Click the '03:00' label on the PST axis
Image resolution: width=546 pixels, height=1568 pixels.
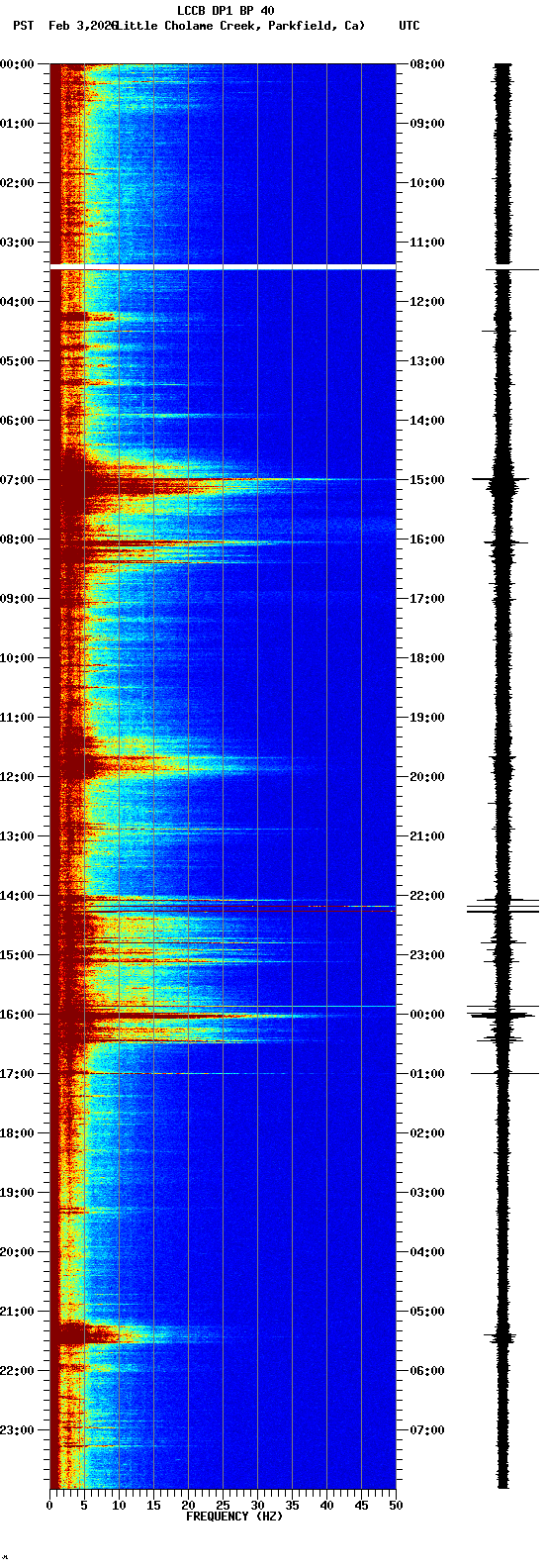(16, 243)
